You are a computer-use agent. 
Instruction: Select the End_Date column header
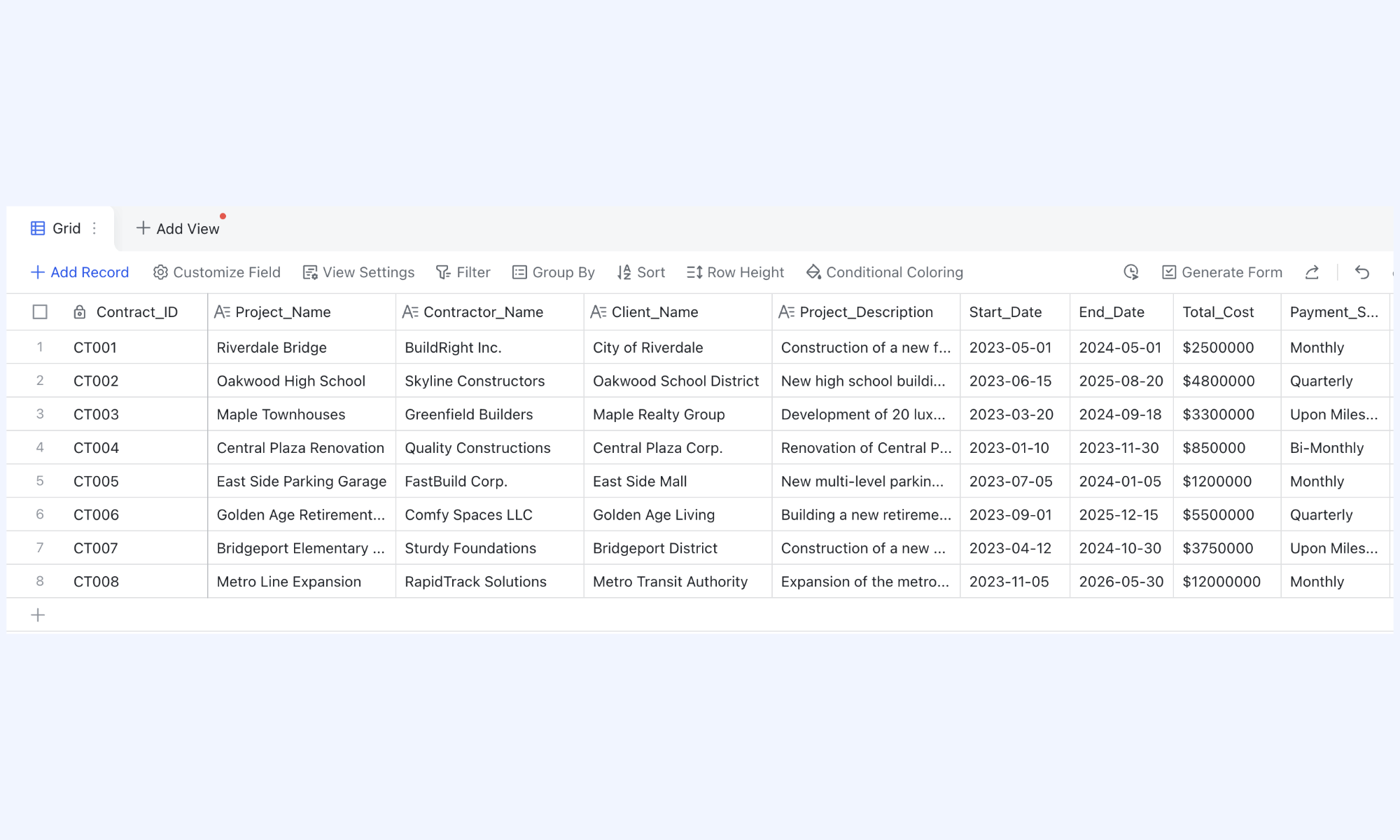pos(1121,312)
